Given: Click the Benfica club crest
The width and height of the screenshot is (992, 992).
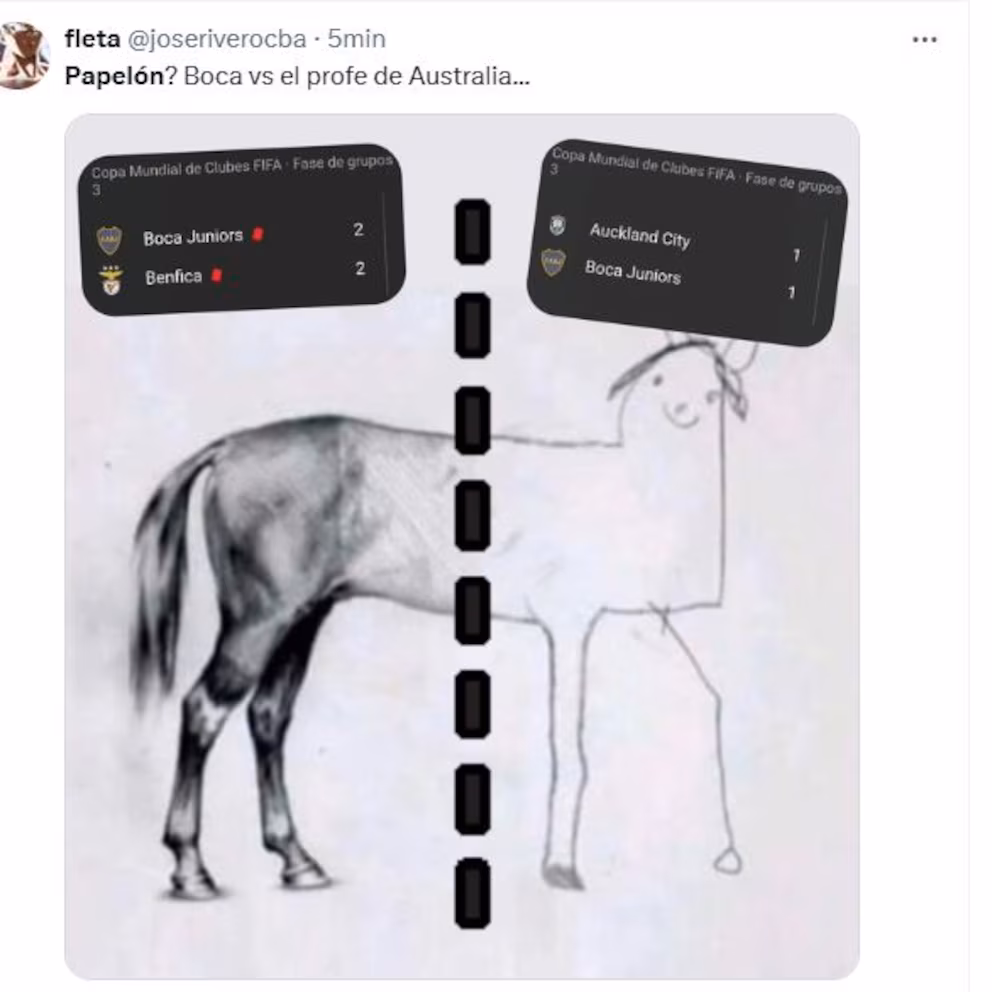Looking at the screenshot, I should (111, 280).
